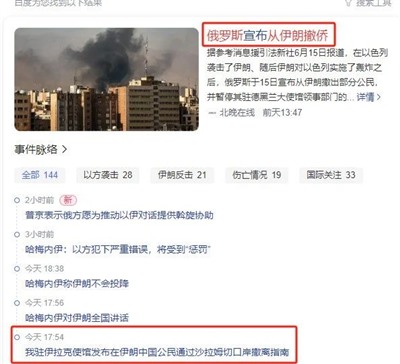The width and height of the screenshot is (400, 364).
Task: Open the smoke-over-buildings news thumbnail
Action: (107, 79)
